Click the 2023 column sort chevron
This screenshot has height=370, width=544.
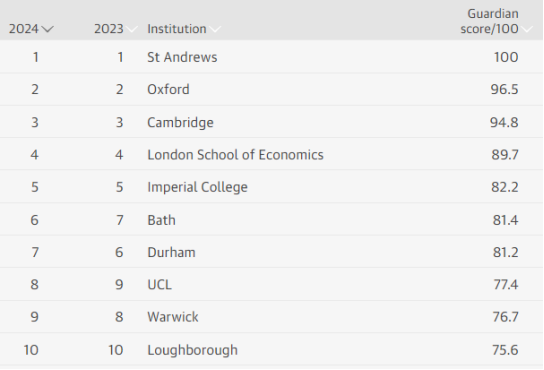point(131,29)
